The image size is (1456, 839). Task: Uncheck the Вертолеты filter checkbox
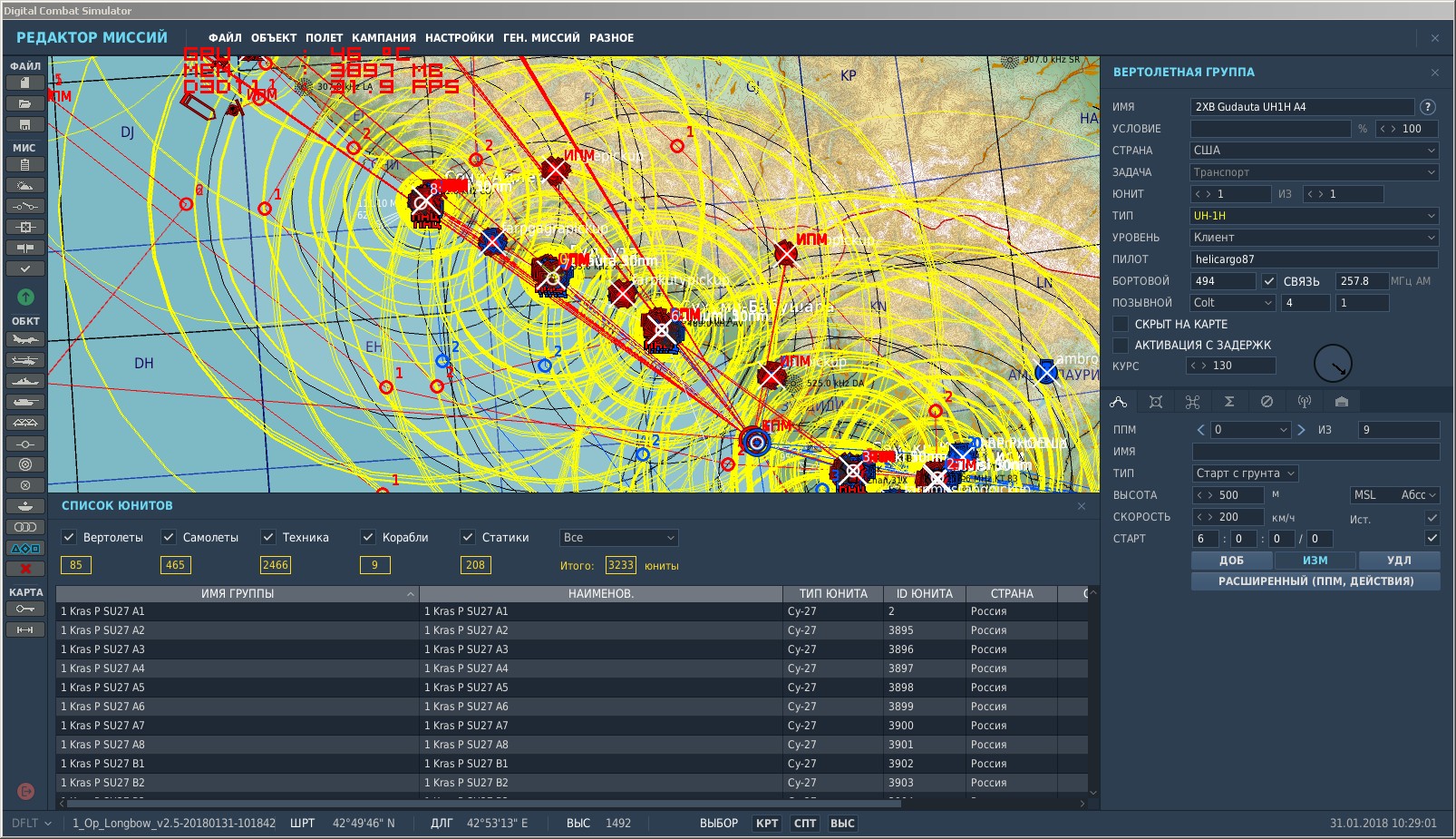coord(69,537)
